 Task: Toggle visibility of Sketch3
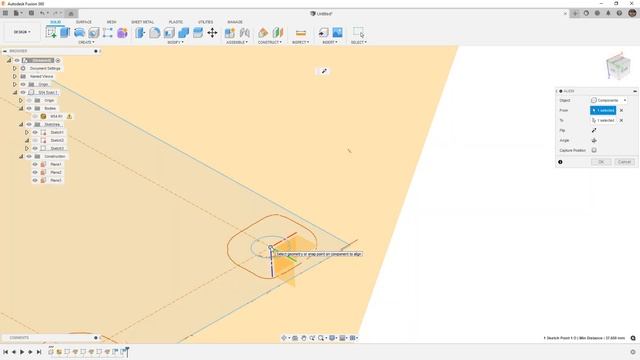point(35,148)
